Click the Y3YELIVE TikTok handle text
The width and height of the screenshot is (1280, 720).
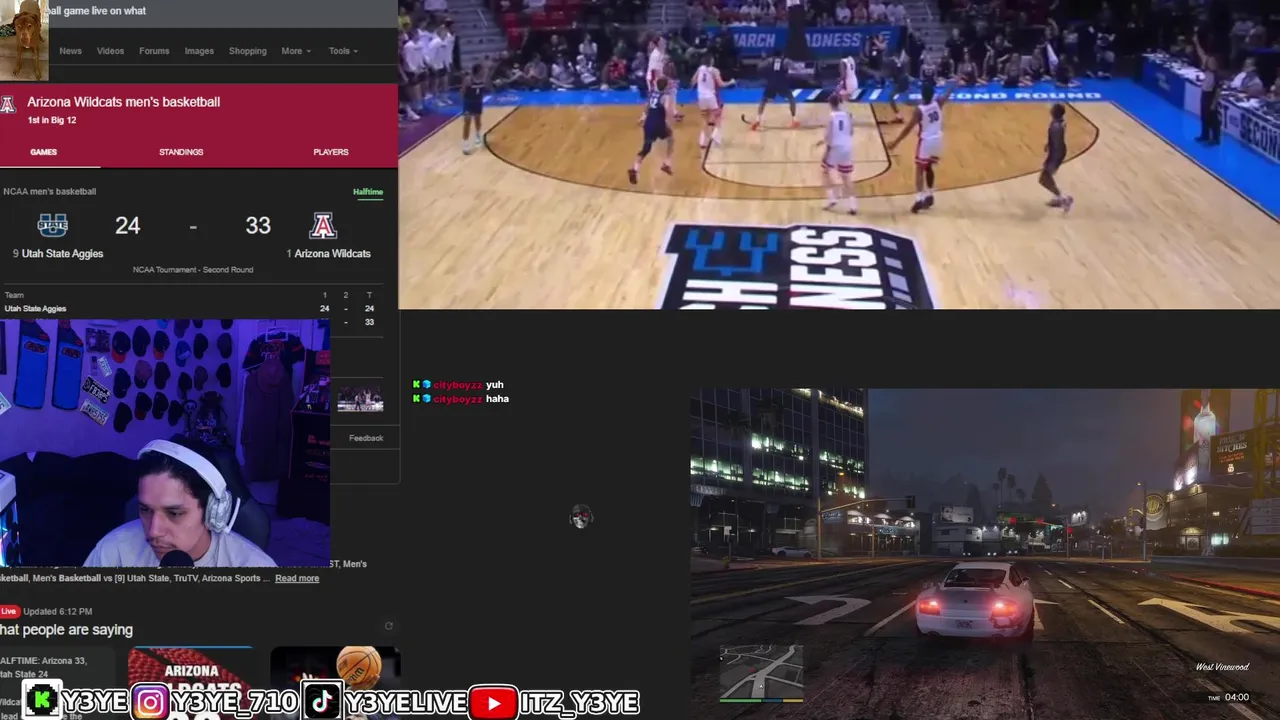[x=405, y=703]
